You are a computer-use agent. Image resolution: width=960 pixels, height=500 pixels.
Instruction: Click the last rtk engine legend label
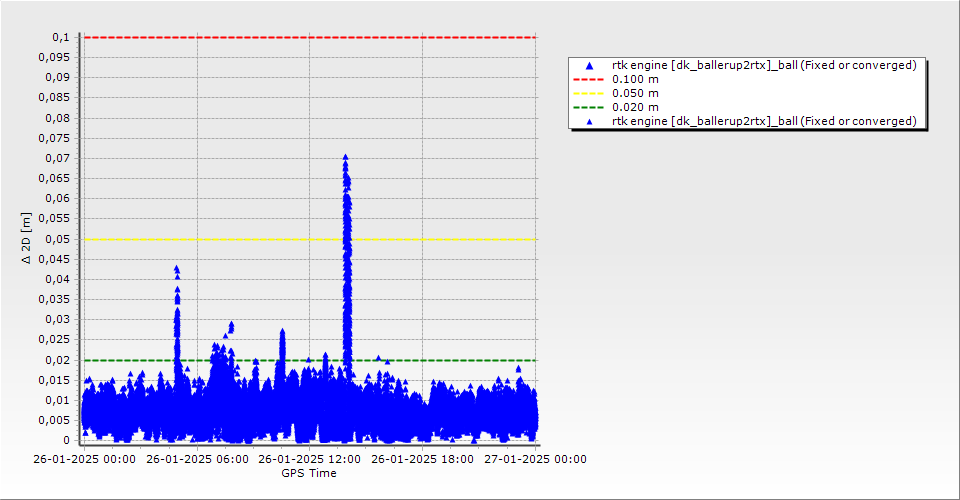[x=764, y=121]
